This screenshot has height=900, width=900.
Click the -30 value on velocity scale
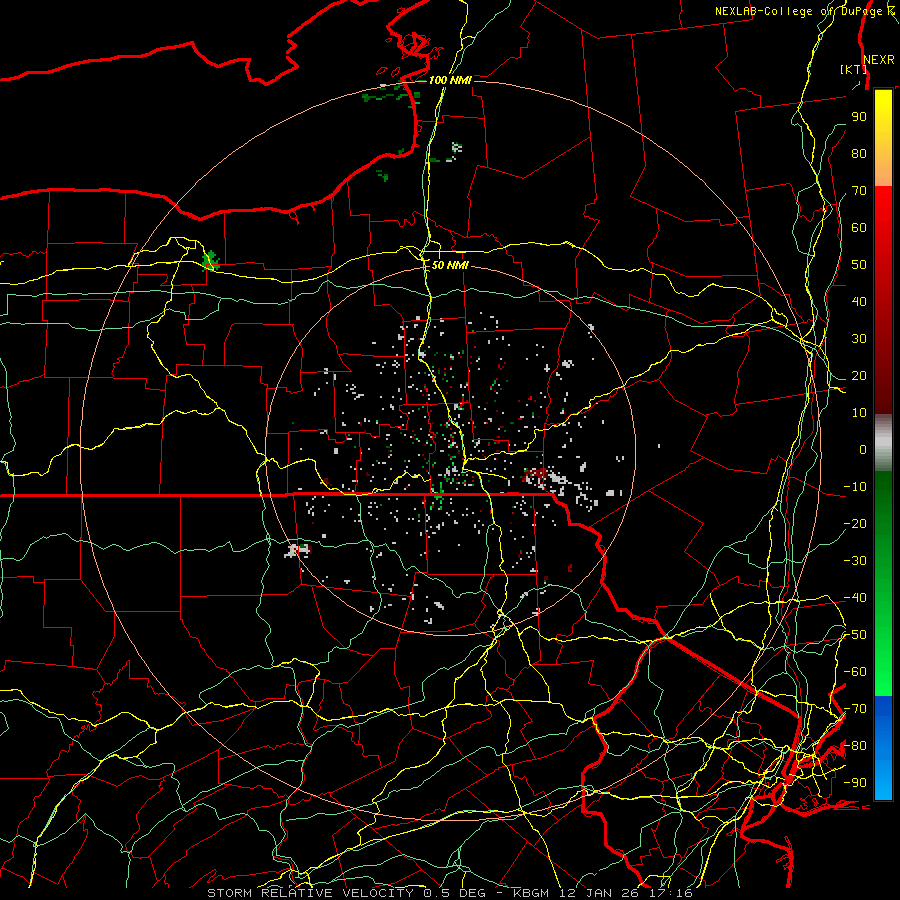[855, 561]
